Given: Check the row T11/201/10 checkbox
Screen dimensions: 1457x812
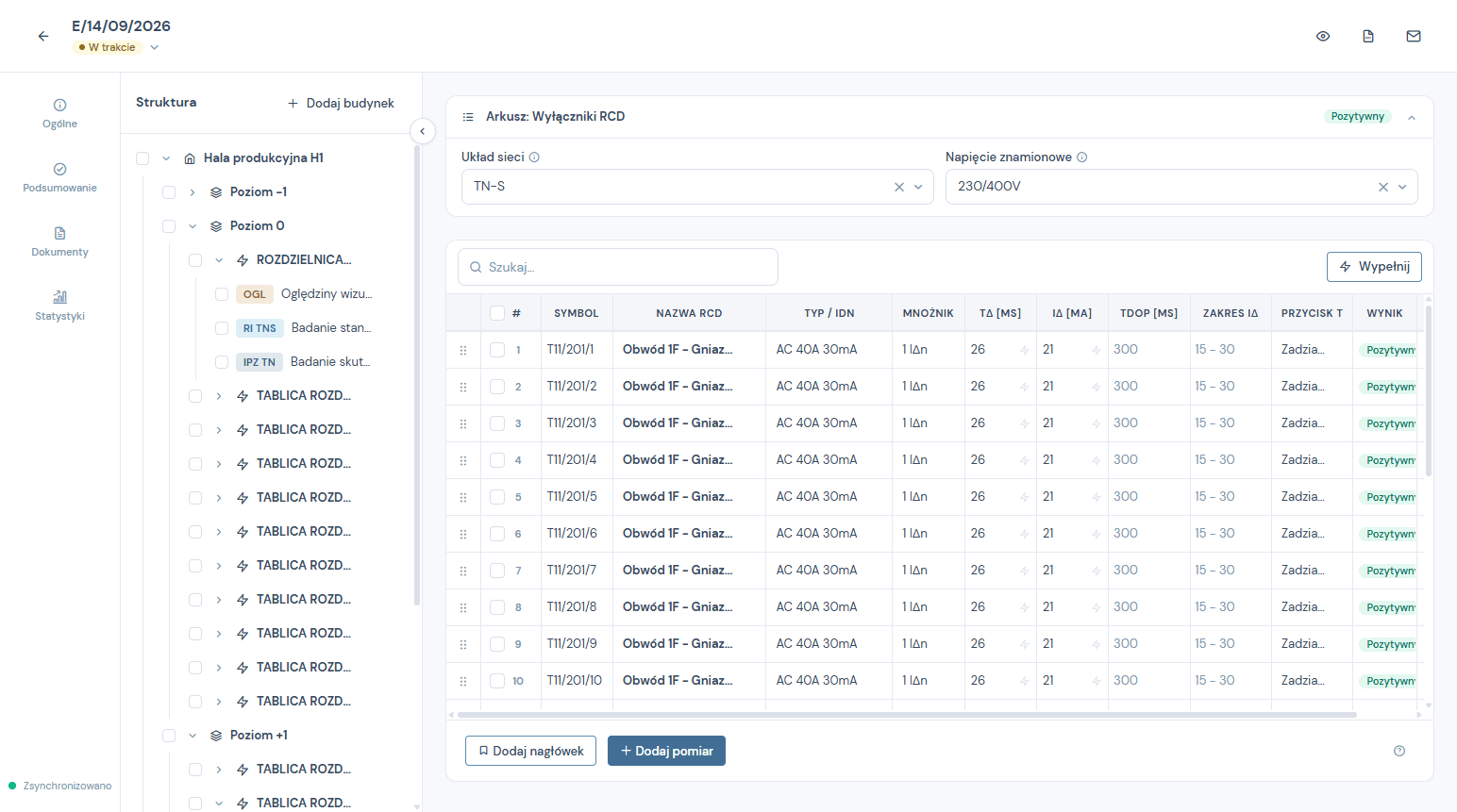Looking at the screenshot, I should coord(497,681).
